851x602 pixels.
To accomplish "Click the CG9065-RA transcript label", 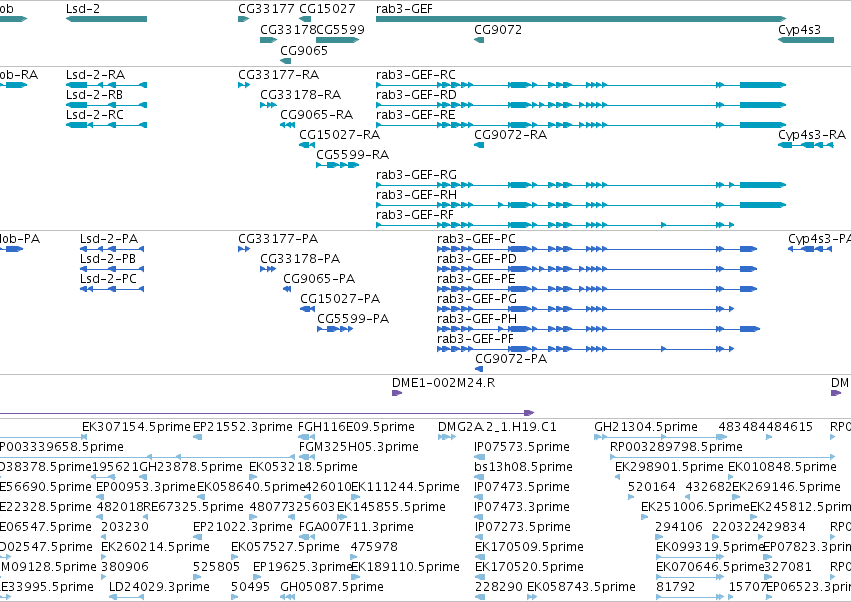I will click(316, 115).
